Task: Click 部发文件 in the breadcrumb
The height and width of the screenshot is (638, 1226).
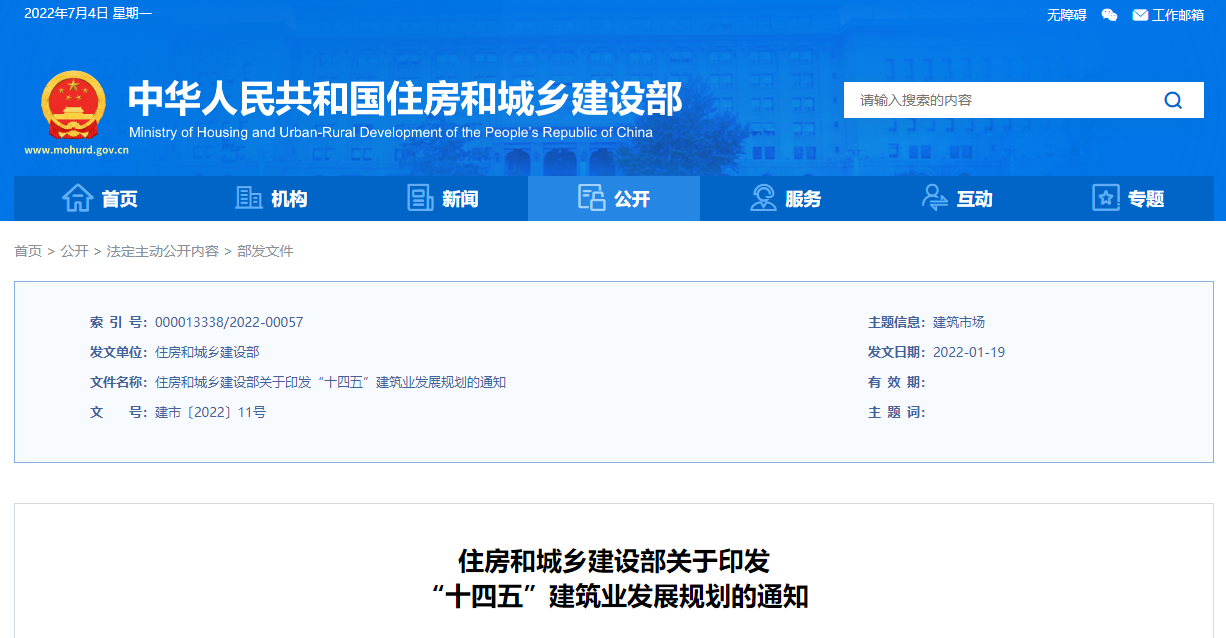Action: click(265, 251)
